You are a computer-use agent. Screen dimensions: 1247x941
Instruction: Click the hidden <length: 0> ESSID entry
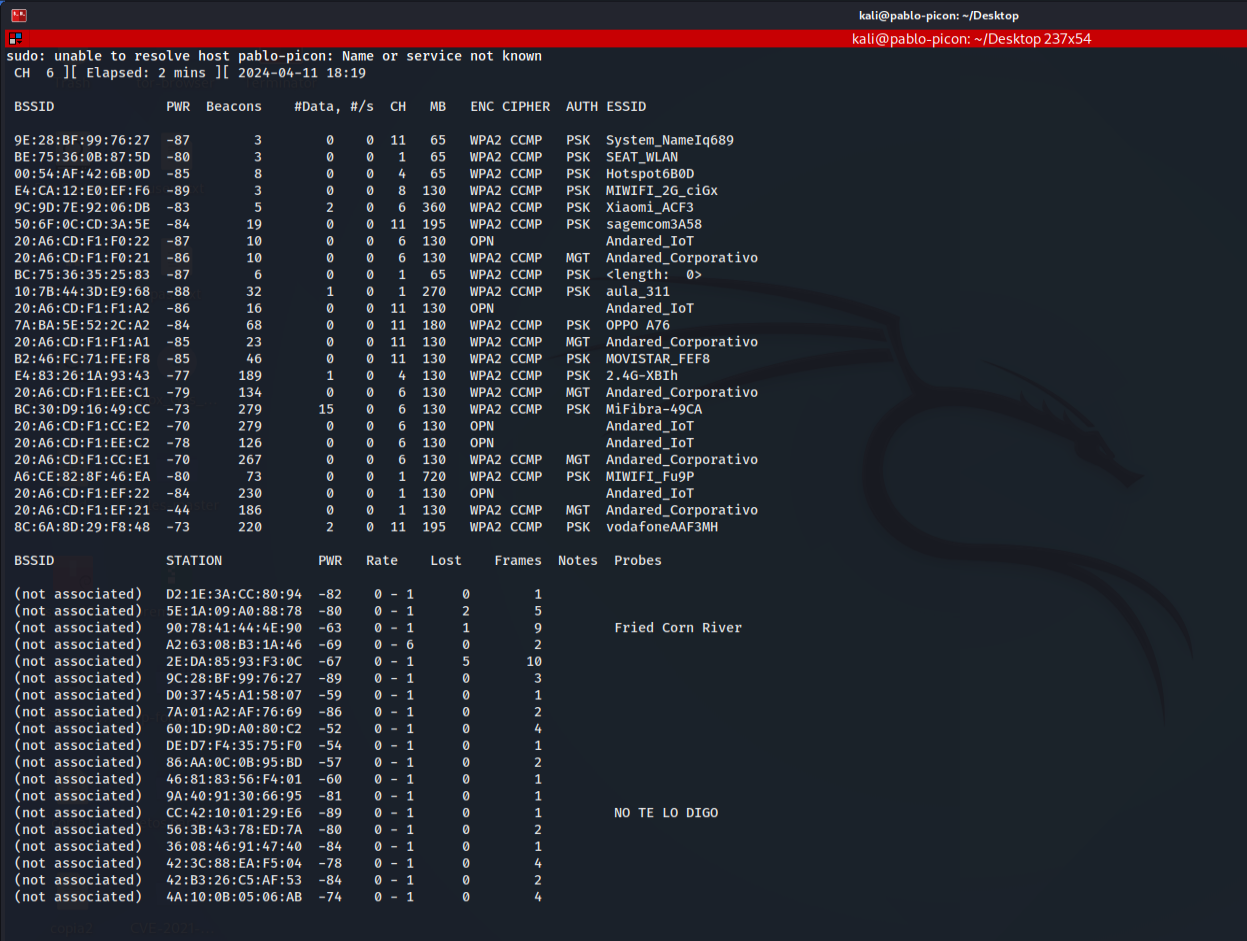[x=654, y=274]
